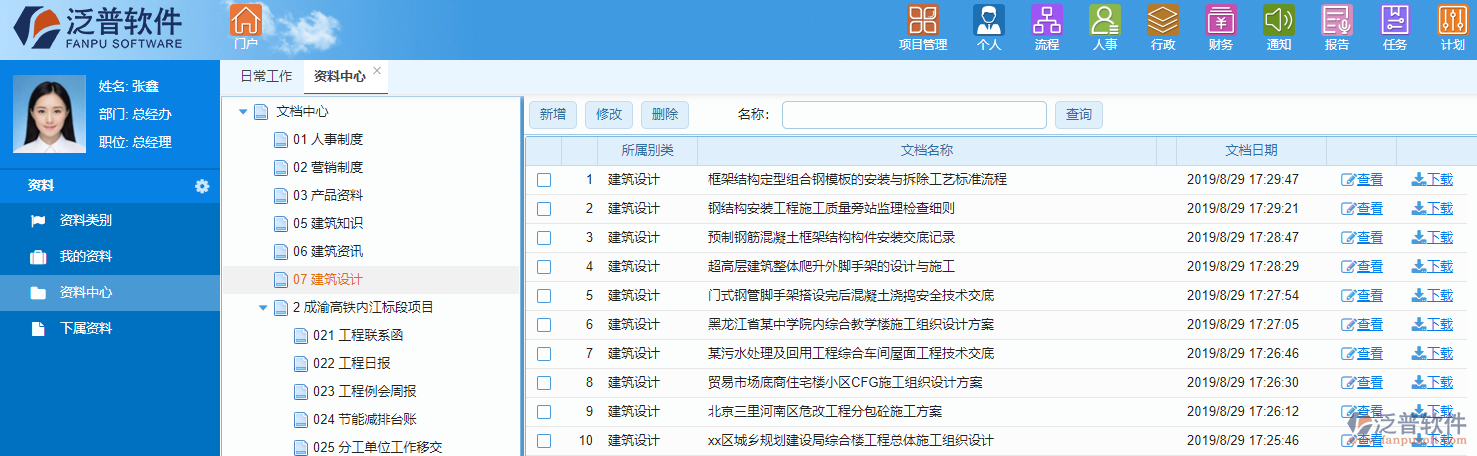The height and width of the screenshot is (456, 1477).
Task: Click view icon for 钢结构安装工程 row
Action: tap(1348, 209)
